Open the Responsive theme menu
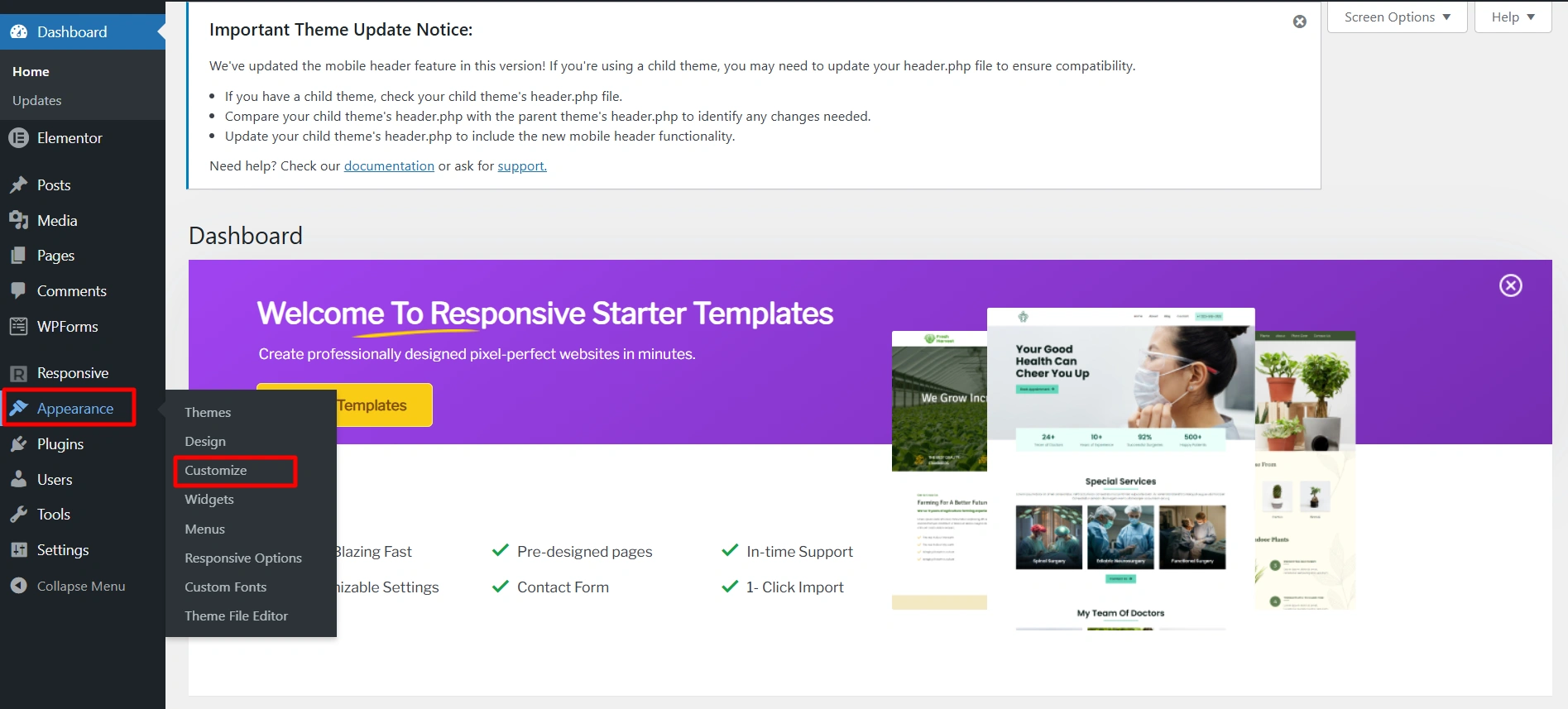Viewport: 1568px width, 709px height. coord(73,373)
